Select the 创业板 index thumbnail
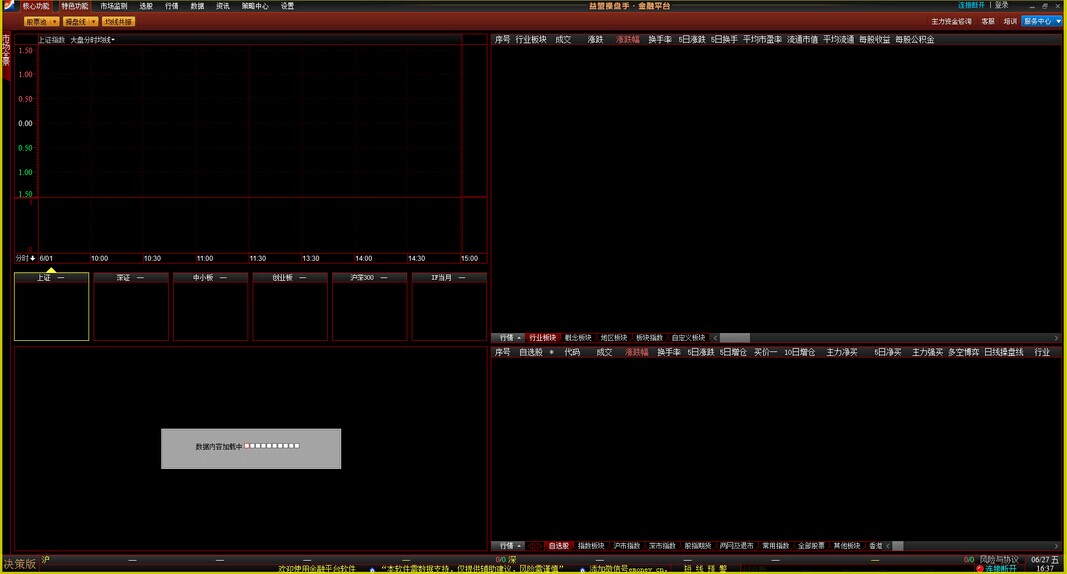Viewport: 1067px width, 574px height. (x=290, y=278)
